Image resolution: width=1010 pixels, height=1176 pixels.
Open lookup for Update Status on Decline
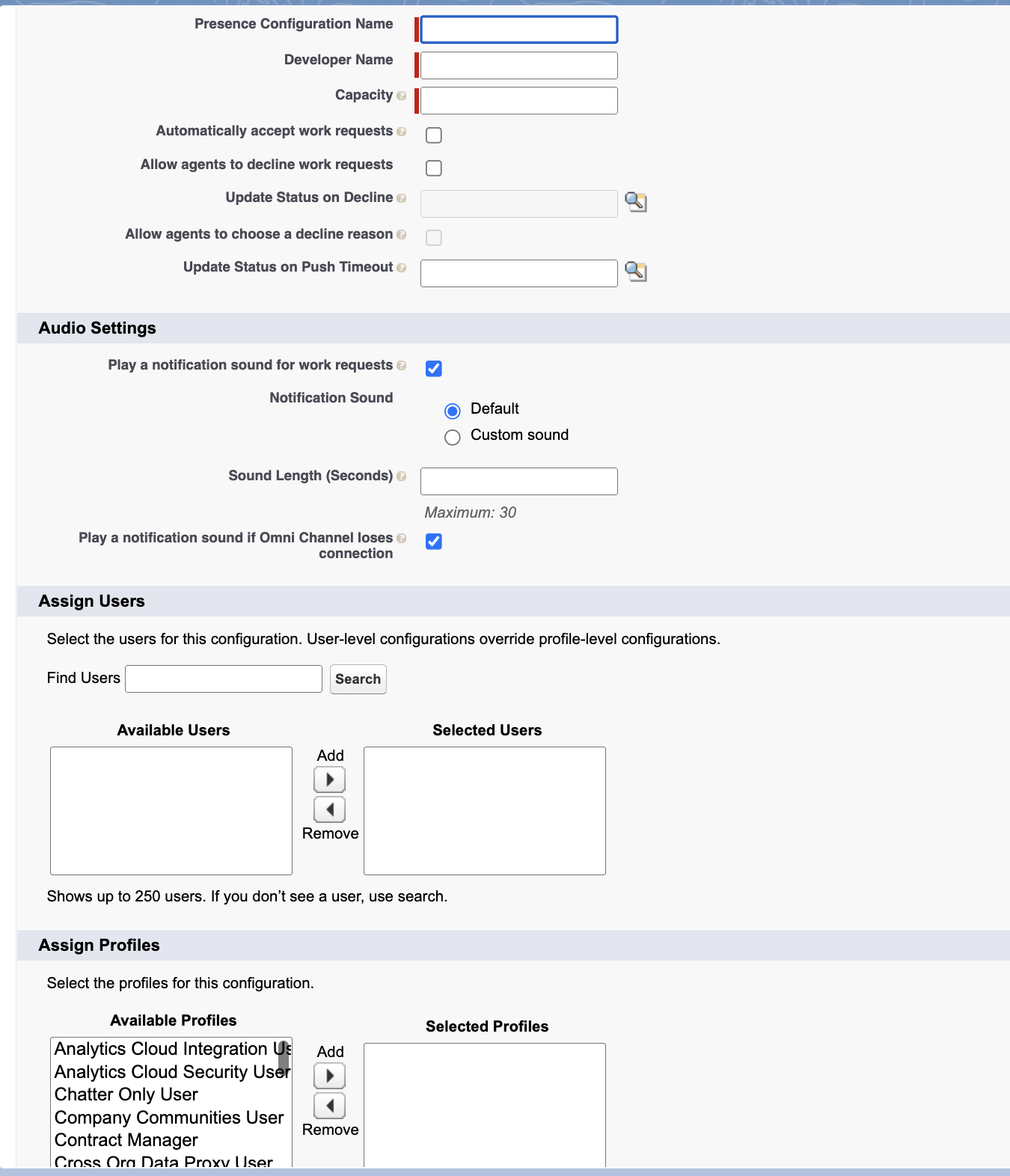636,202
